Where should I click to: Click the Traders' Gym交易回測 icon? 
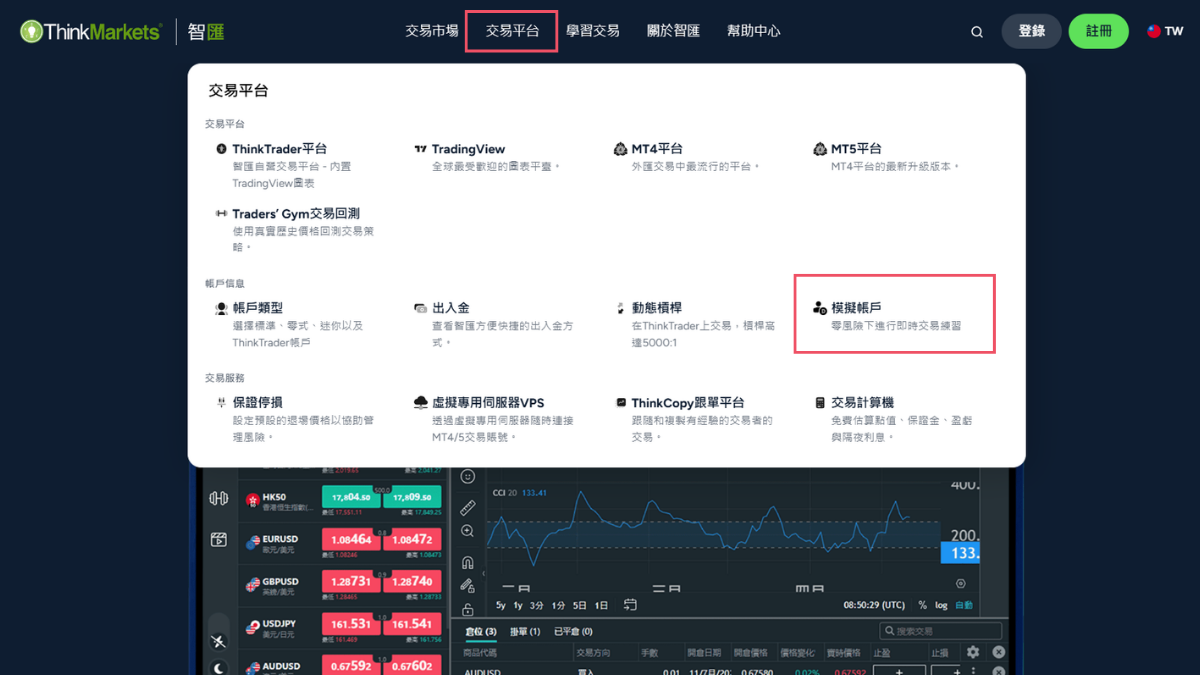pyautogui.click(x=221, y=214)
